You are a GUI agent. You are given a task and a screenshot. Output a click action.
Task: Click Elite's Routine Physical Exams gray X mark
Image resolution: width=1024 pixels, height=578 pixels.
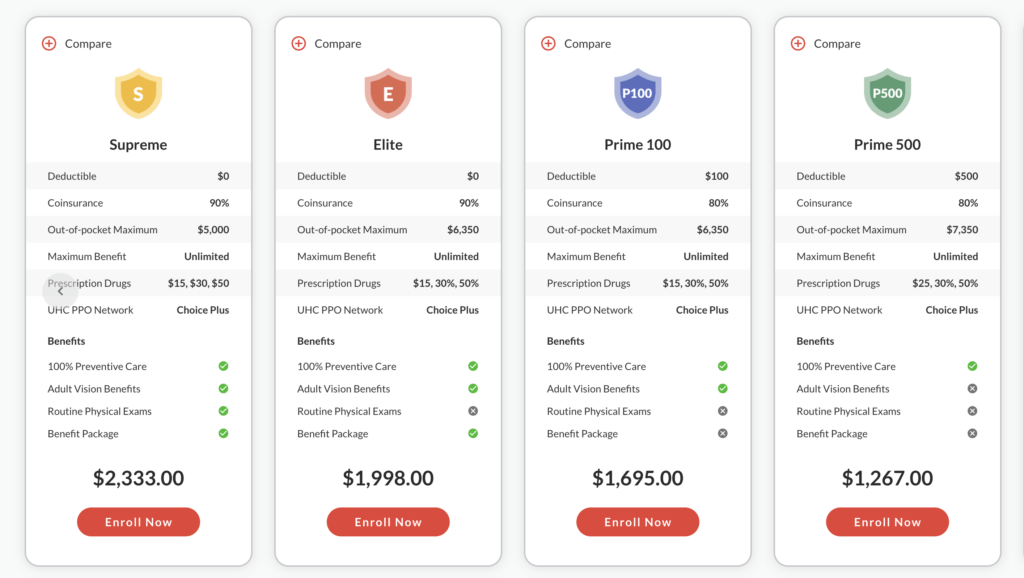point(473,411)
